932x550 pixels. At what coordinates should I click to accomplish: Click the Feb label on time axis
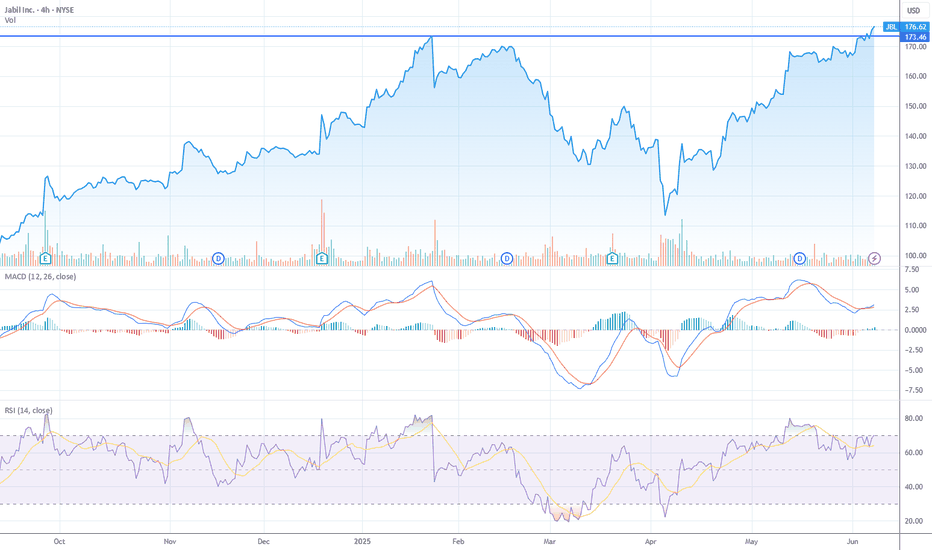pyautogui.click(x=458, y=541)
